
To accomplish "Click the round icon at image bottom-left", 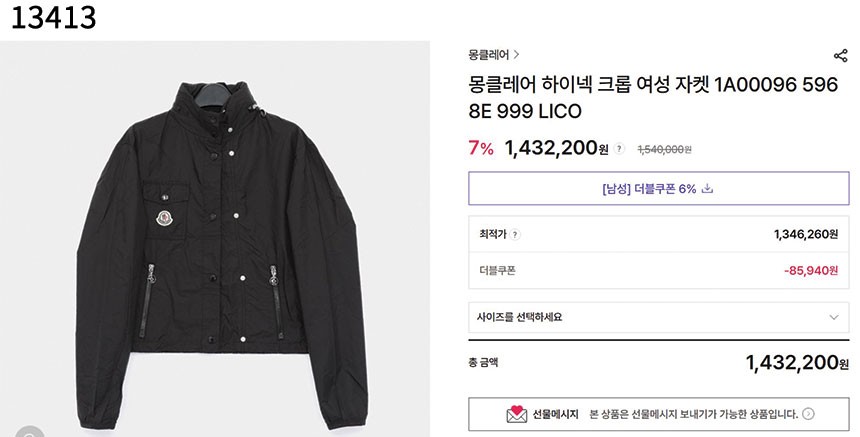I will click(28, 433).
